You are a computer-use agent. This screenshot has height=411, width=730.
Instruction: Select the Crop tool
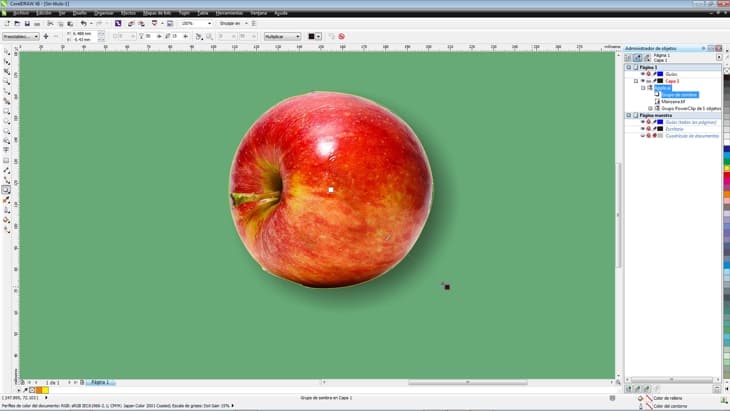click(7, 71)
